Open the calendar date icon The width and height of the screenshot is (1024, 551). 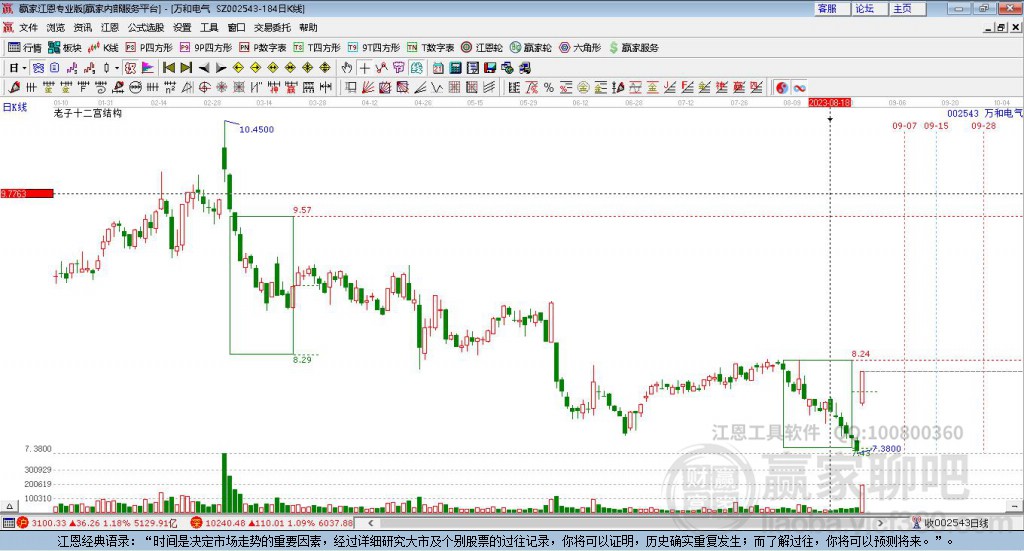438,68
